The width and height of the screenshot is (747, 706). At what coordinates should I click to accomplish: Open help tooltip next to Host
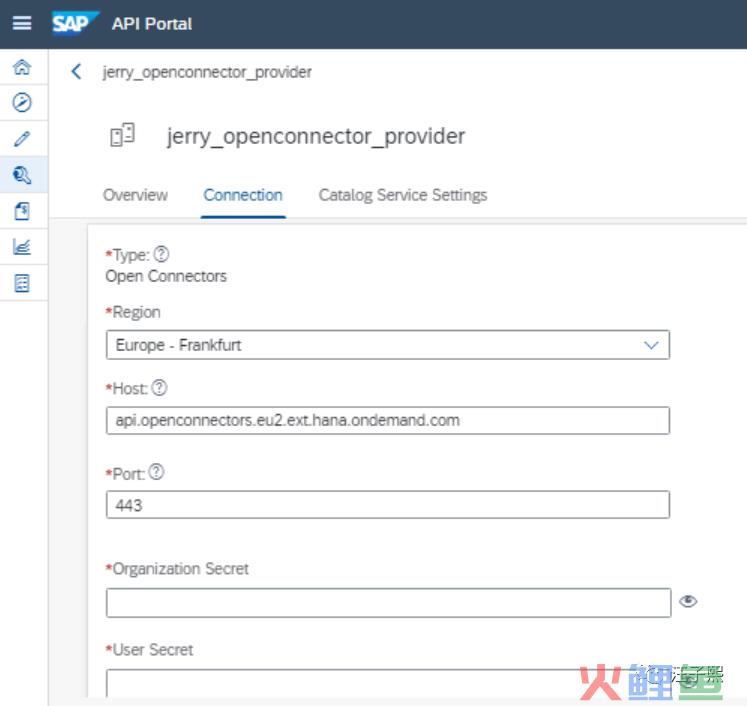(x=158, y=388)
